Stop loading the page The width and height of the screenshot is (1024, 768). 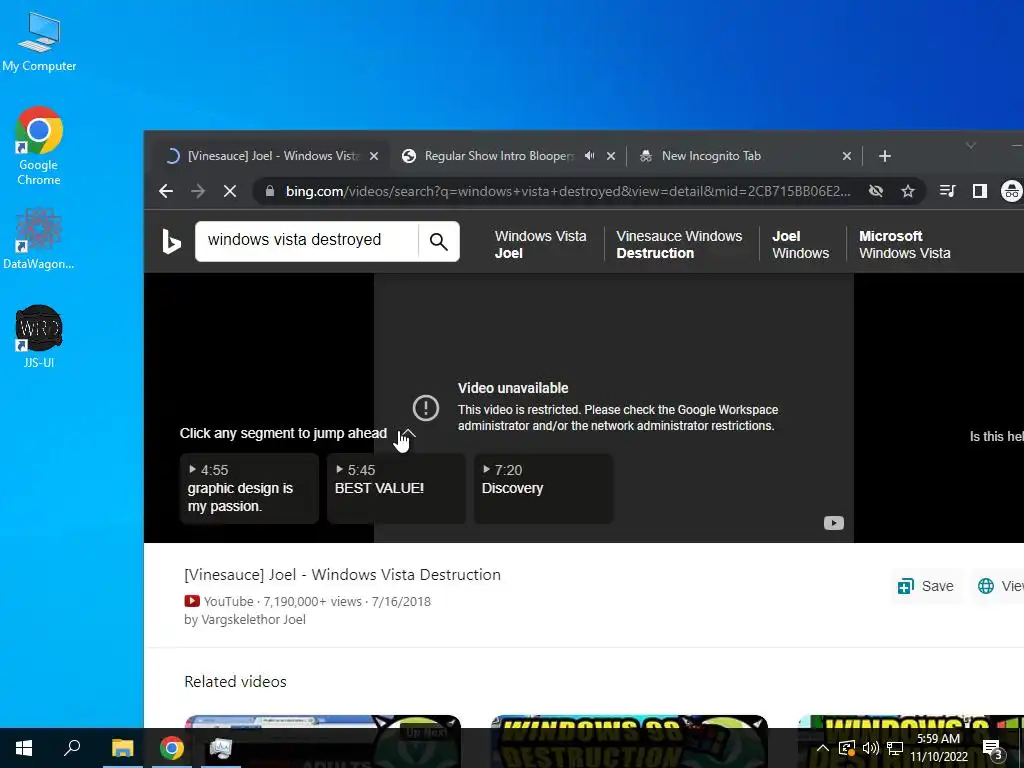(230, 191)
